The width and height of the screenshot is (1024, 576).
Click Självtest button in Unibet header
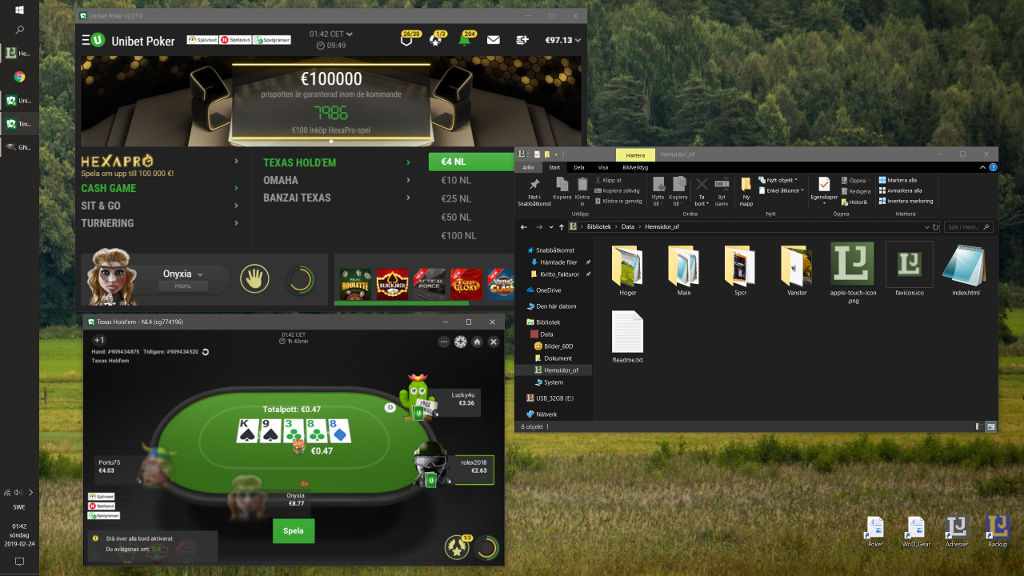tap(202, 40)
